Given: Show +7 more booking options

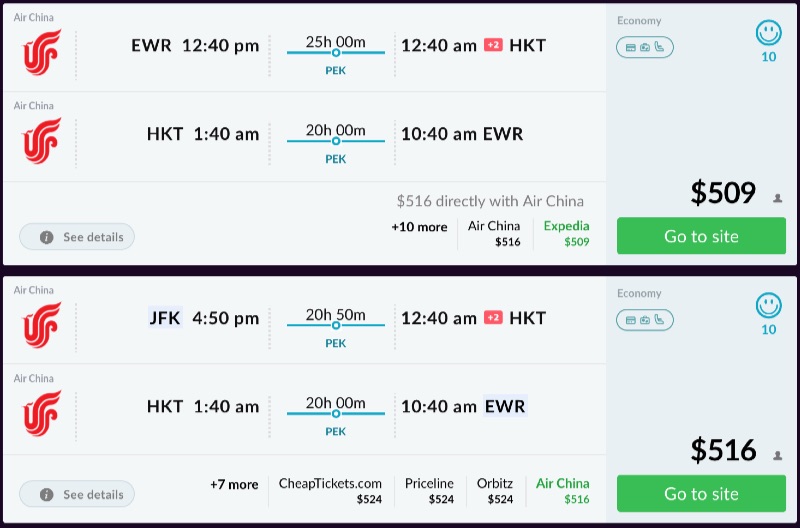Looking at the screenshot, I should pyautogui.click(x=234, y=485).
